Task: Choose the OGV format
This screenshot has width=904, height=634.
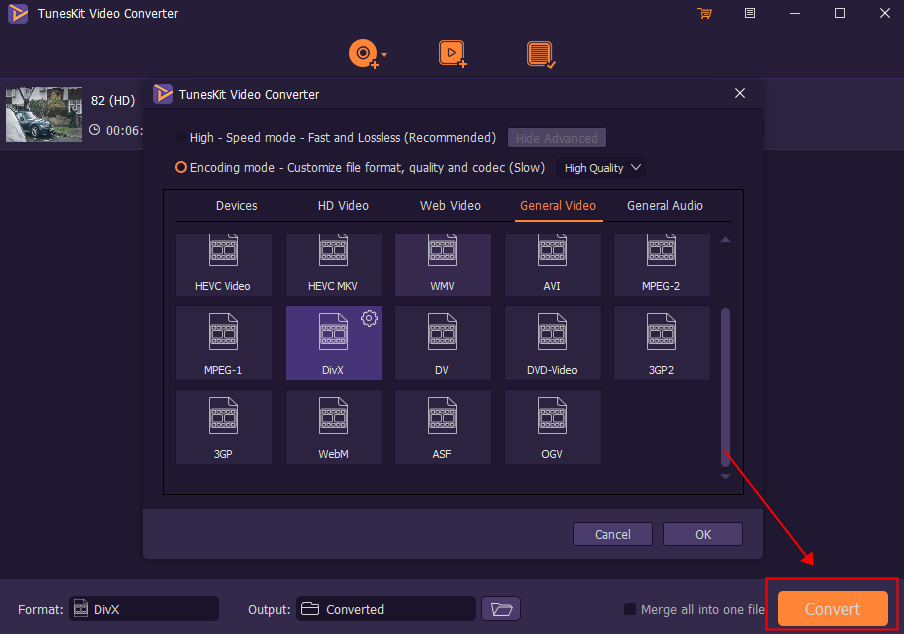Action: (x=552, y=427)
